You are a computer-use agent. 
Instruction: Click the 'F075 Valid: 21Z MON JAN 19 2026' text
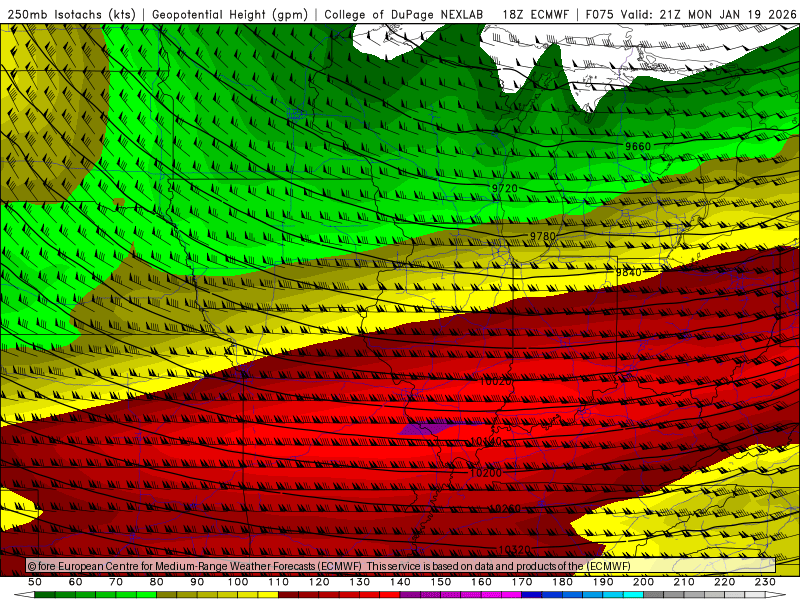click(x=691, y=14)
